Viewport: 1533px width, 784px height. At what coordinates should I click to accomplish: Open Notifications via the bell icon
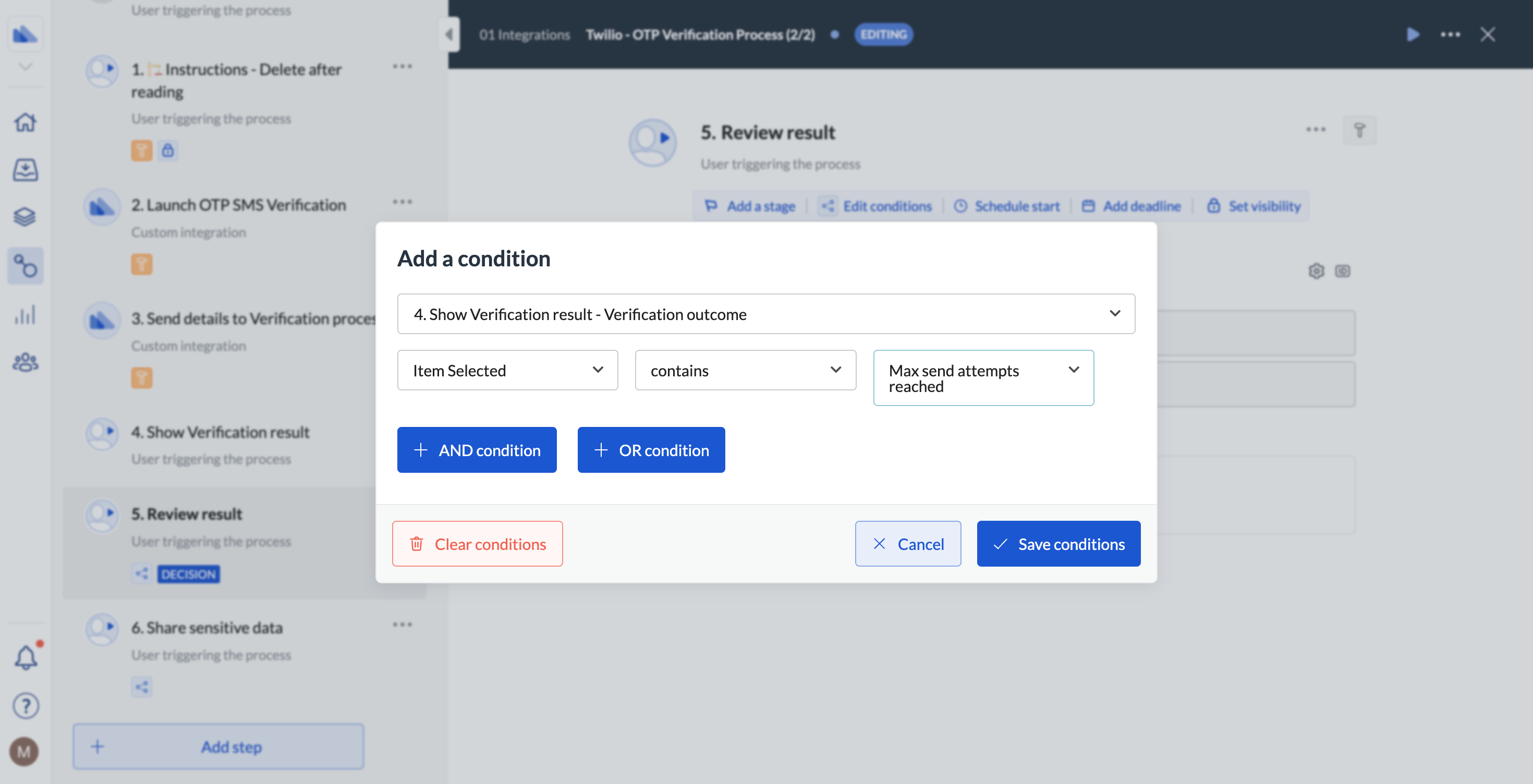click(25, 657)
